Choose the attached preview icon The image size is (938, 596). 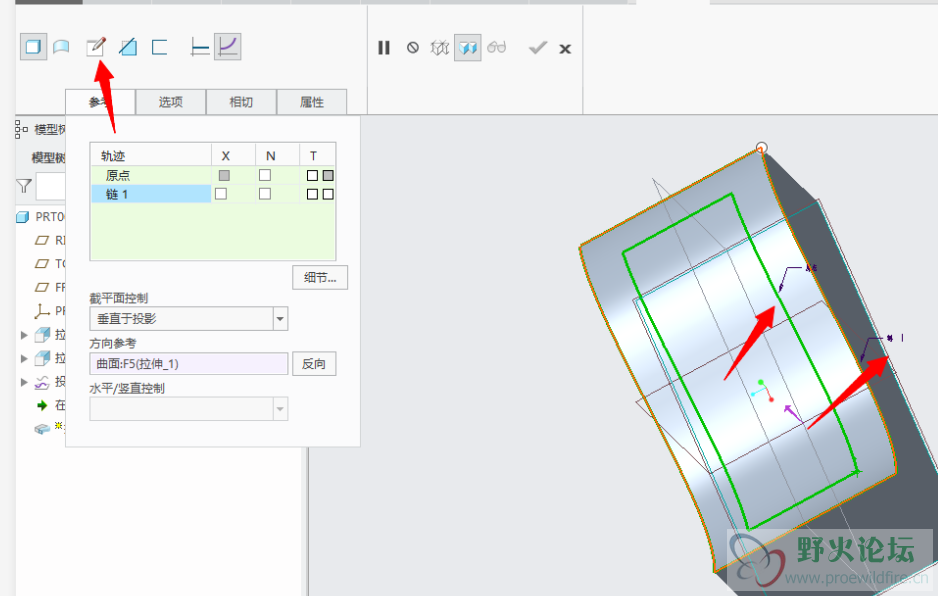468,47
